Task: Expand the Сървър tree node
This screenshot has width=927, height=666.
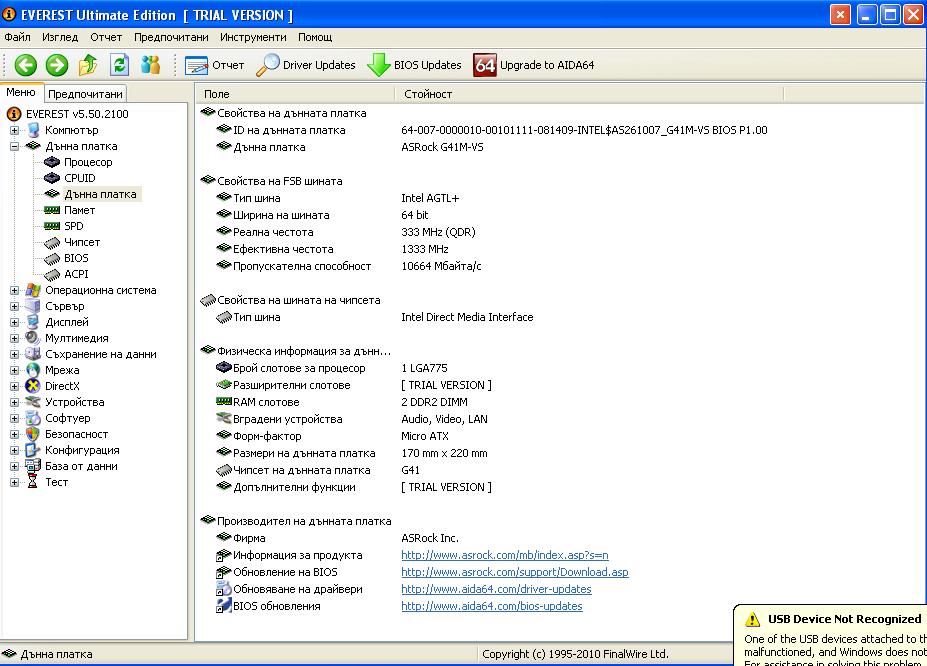Action: pos(14,306)
